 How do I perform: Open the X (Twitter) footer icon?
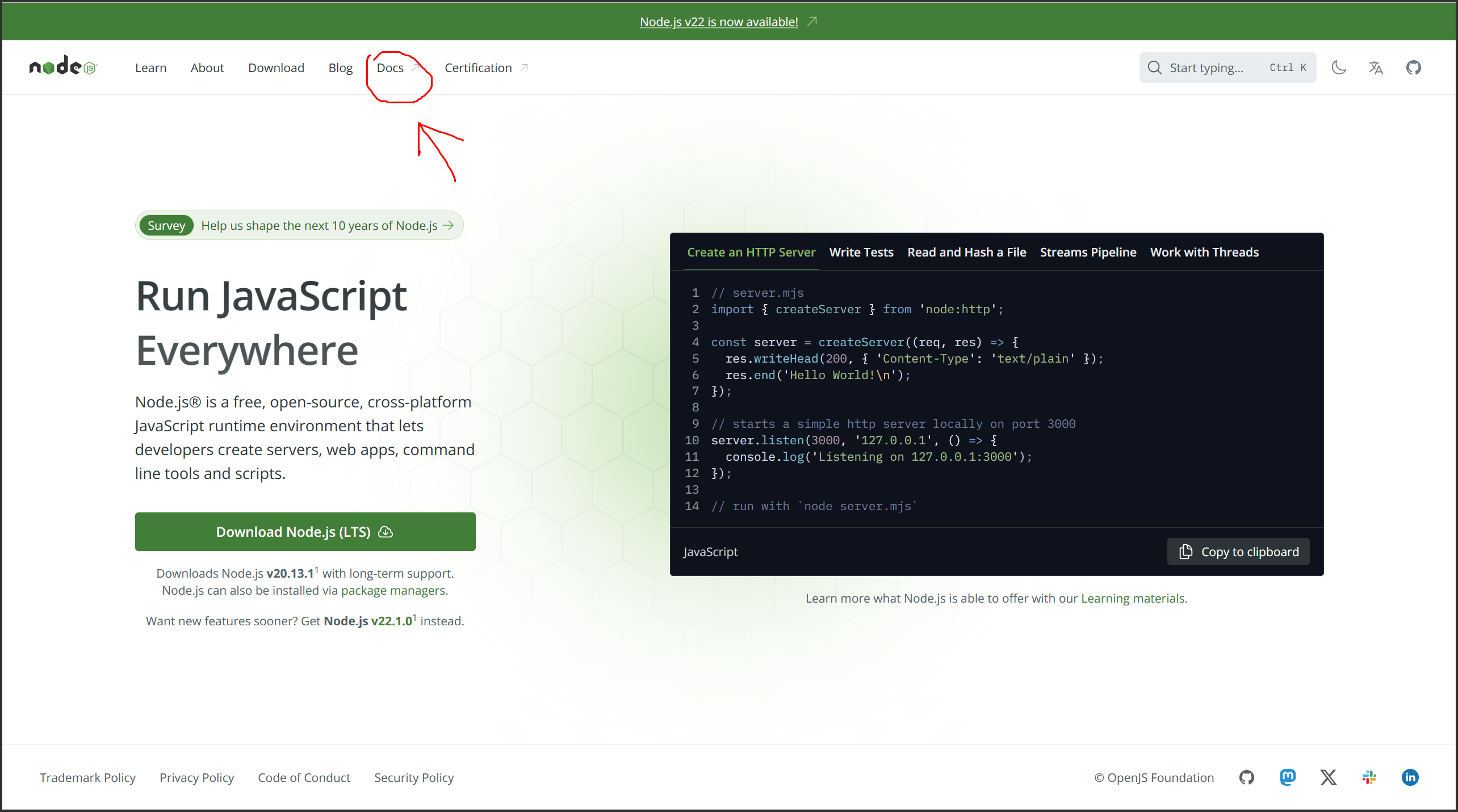point(1329,777)
